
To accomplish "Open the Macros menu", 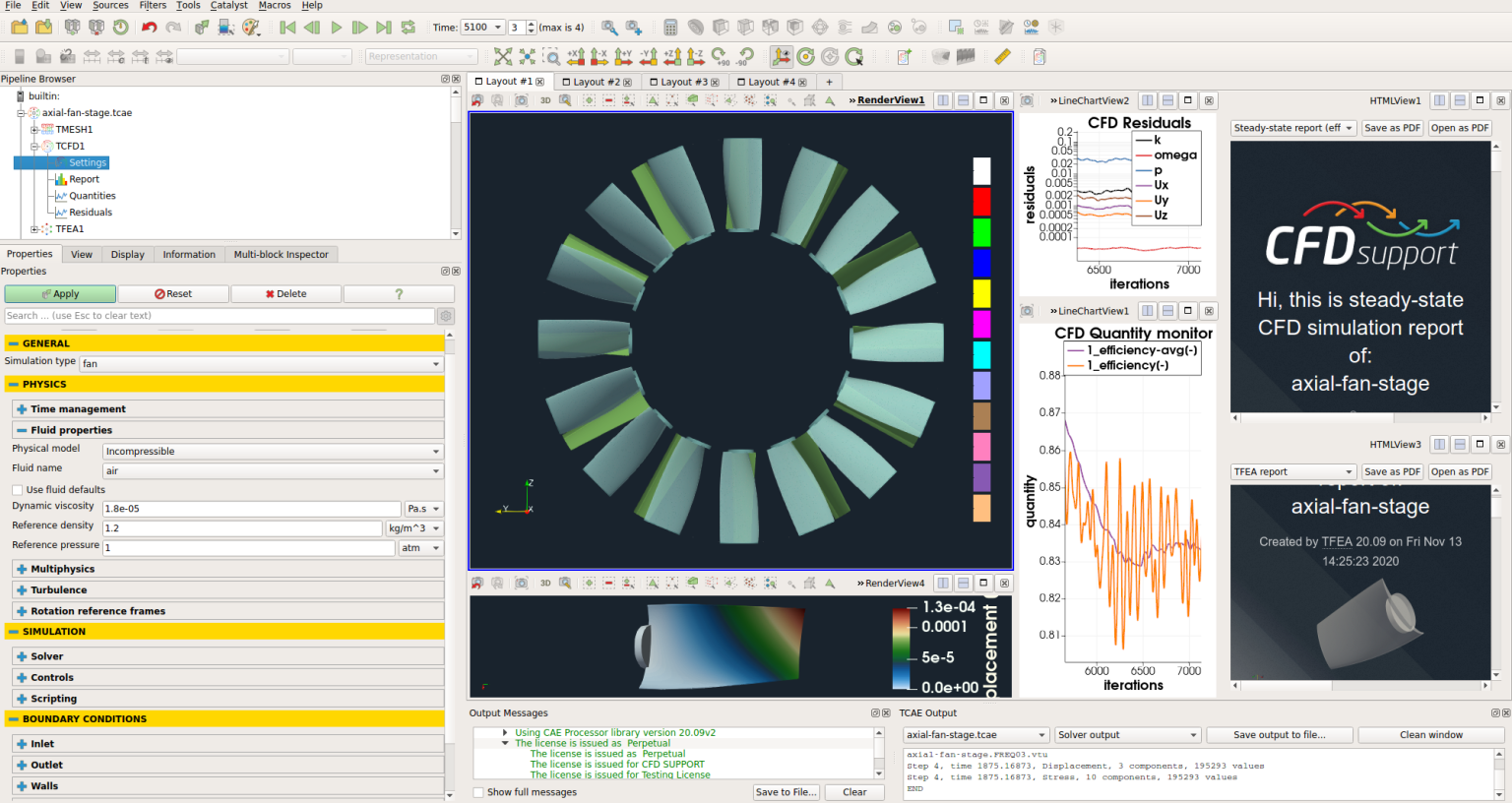I will 277,6.
